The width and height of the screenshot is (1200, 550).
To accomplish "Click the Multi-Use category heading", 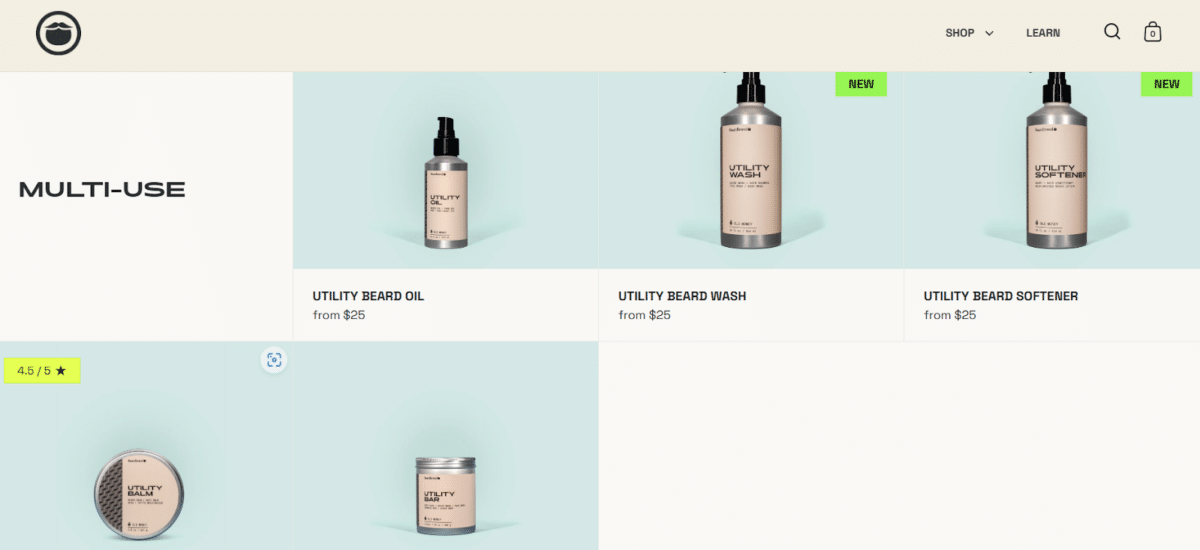I will pyautogui.click(x=102, y=189).
